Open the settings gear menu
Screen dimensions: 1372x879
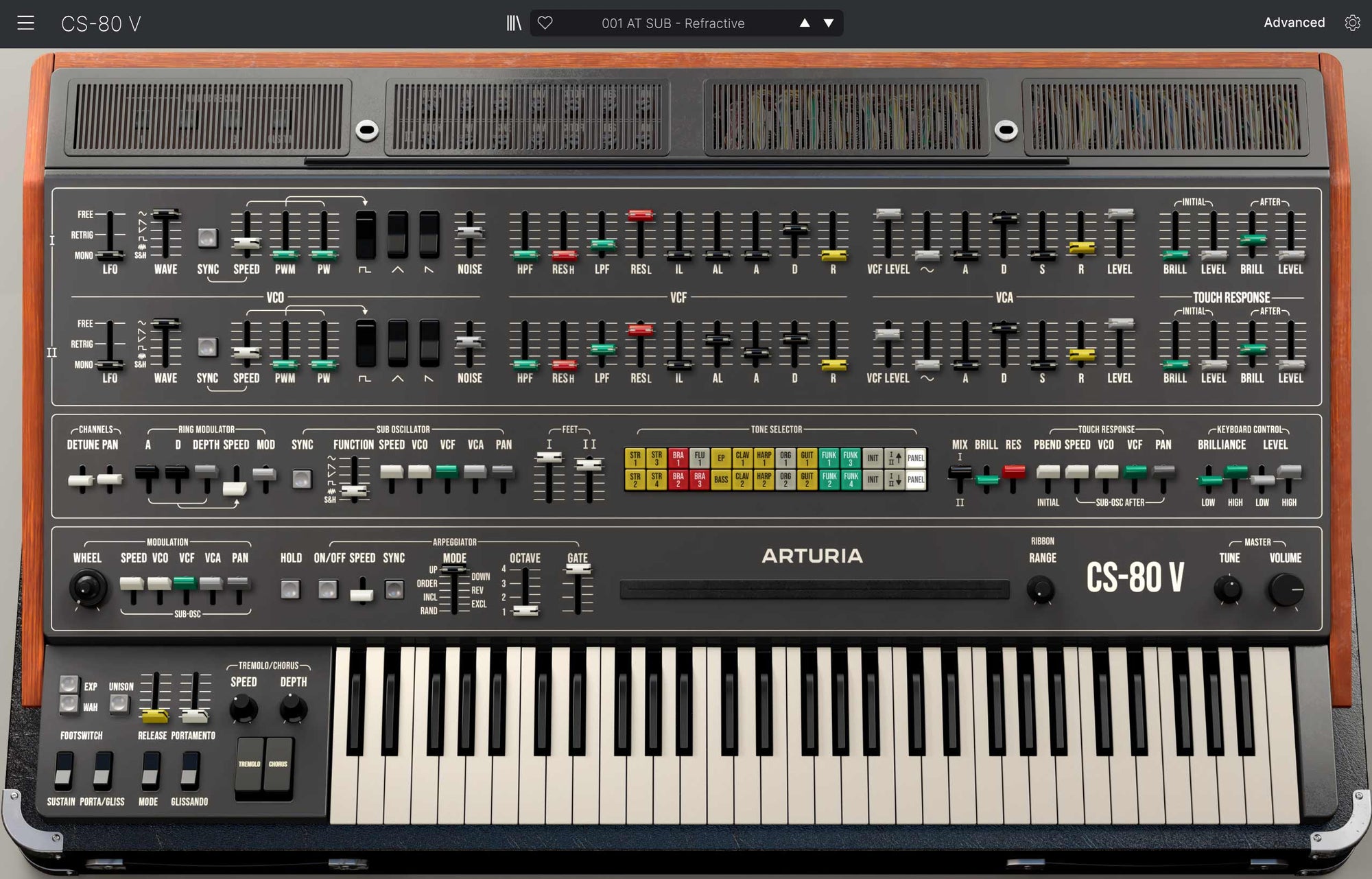[x=1352, y=23]
